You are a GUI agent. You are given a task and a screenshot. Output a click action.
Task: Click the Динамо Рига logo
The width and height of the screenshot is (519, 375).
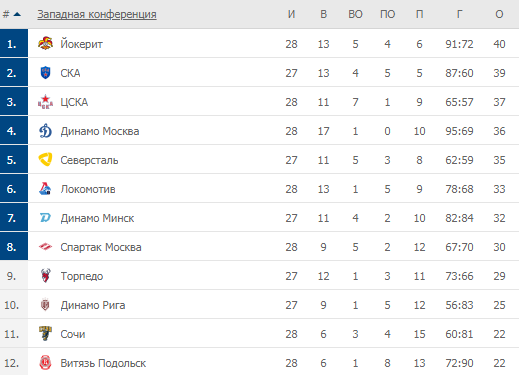coord(45,305)
